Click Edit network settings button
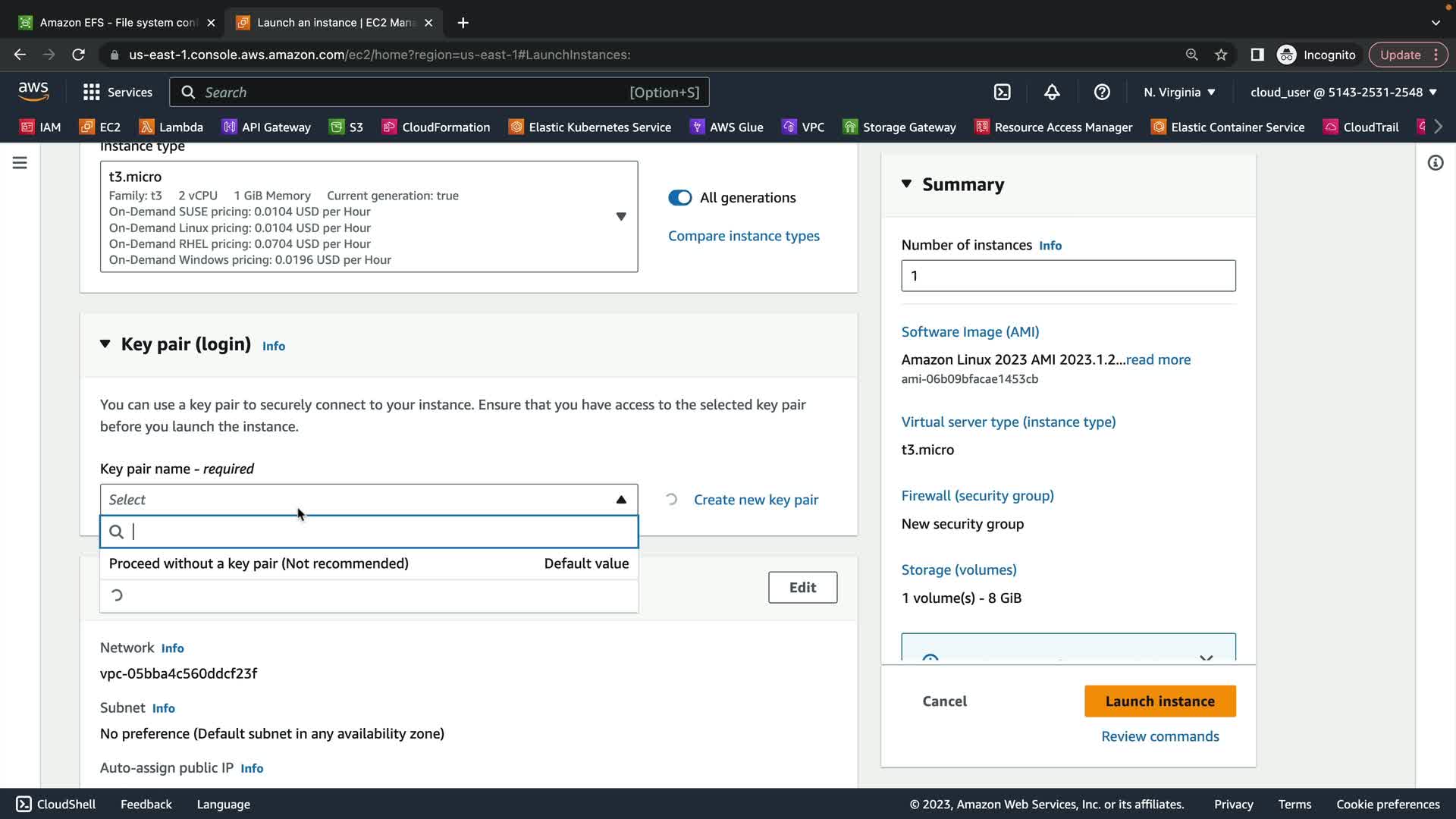The height and width of the screenshot is (819, 1456). (x=802, y=588)
